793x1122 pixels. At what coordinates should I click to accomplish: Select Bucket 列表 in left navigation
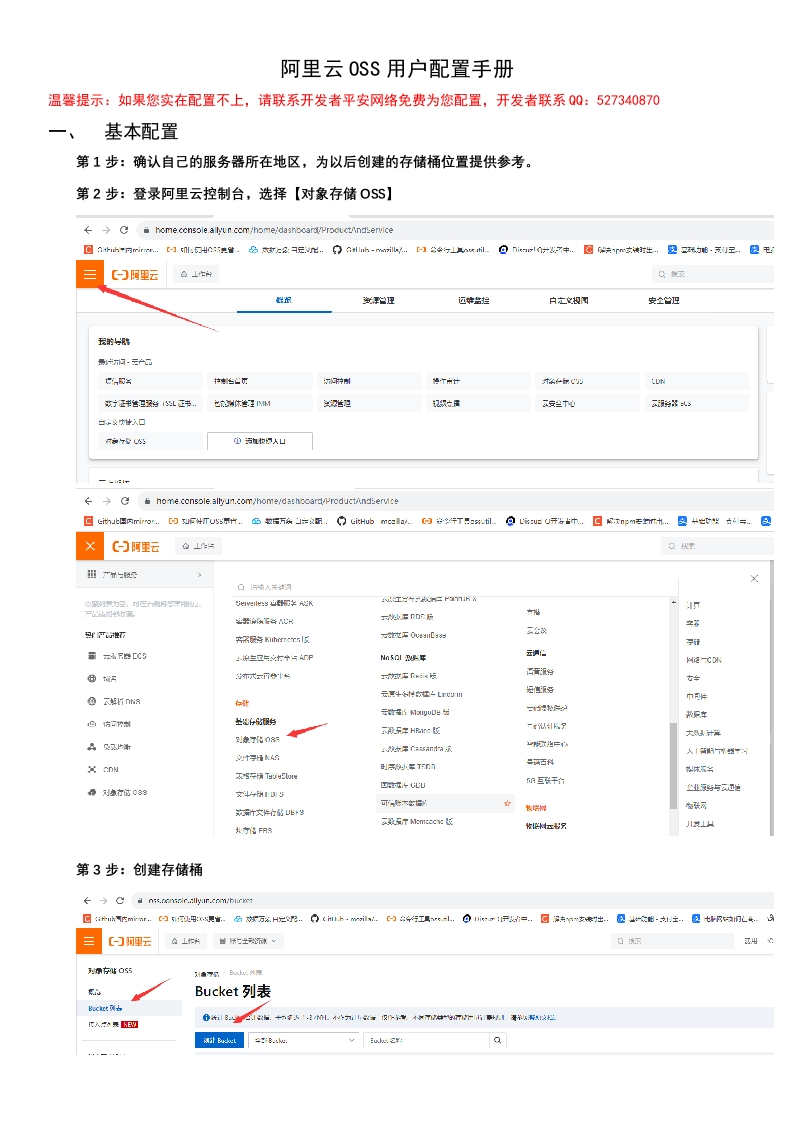pos(105,1008)
